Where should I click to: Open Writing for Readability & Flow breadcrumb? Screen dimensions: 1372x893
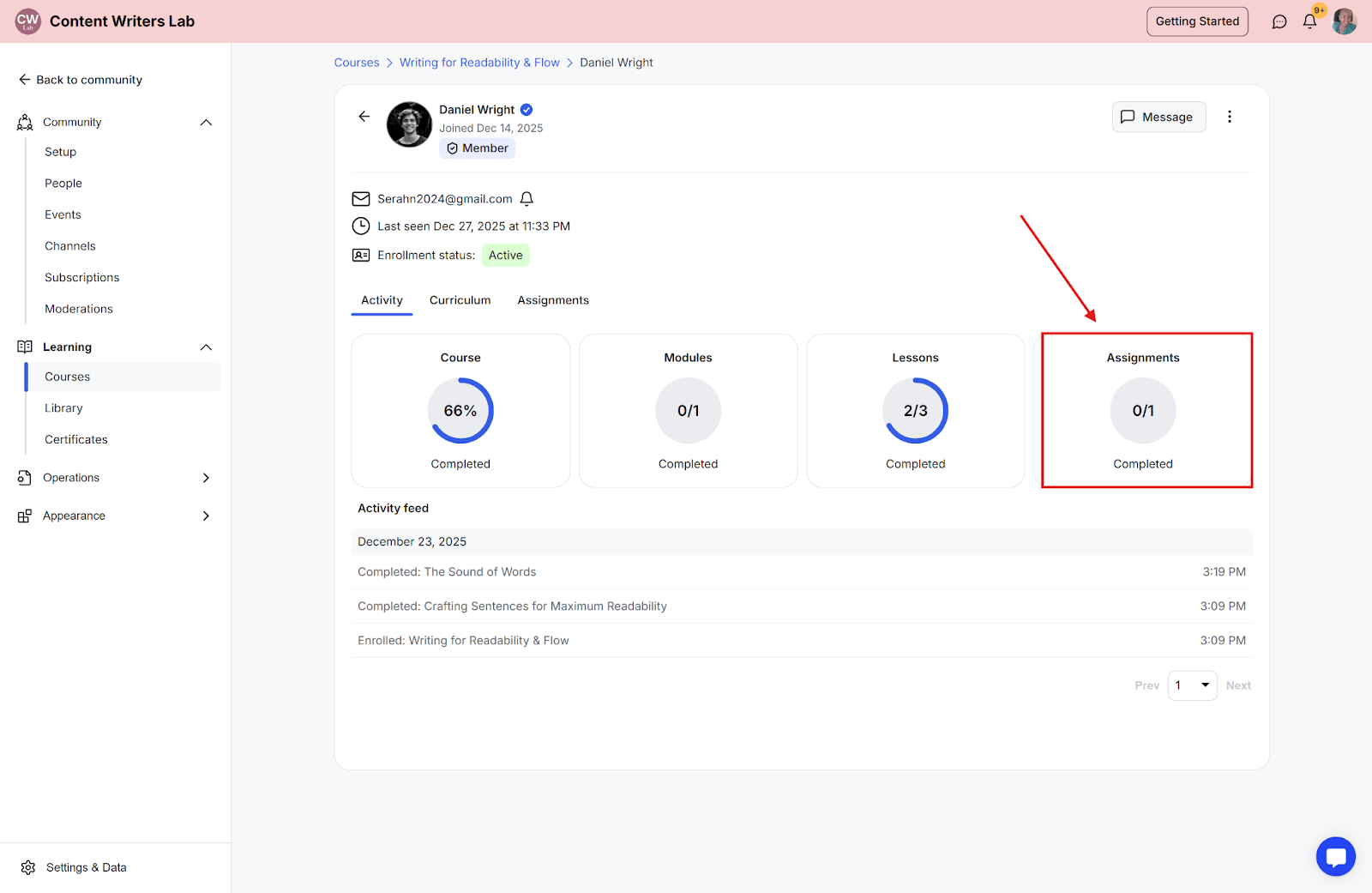(479, 63)
